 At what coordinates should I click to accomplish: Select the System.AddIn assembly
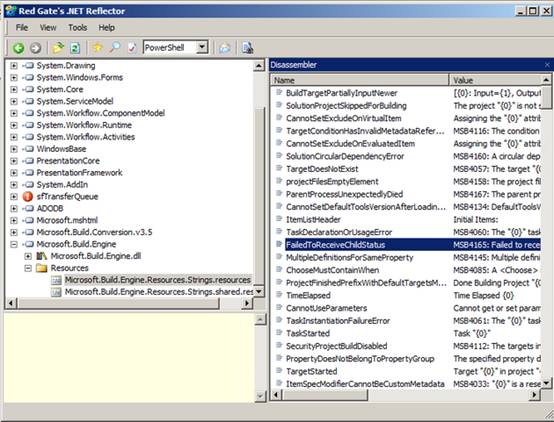[62, 184]
